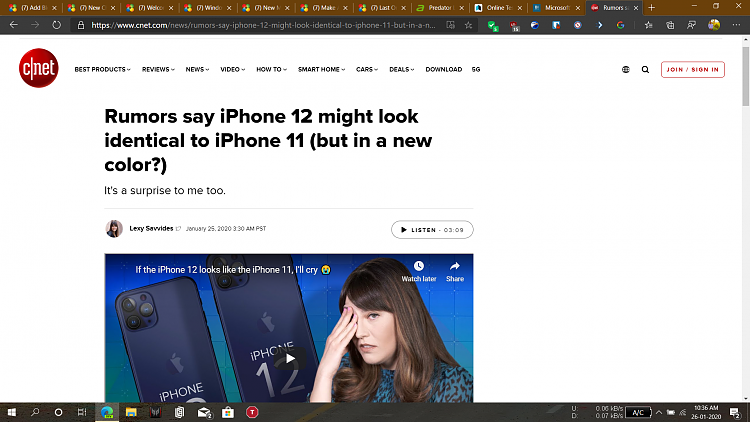The image size is (750, 422).
Task: Click the Watch later clock icon
Action: (419, 266)
